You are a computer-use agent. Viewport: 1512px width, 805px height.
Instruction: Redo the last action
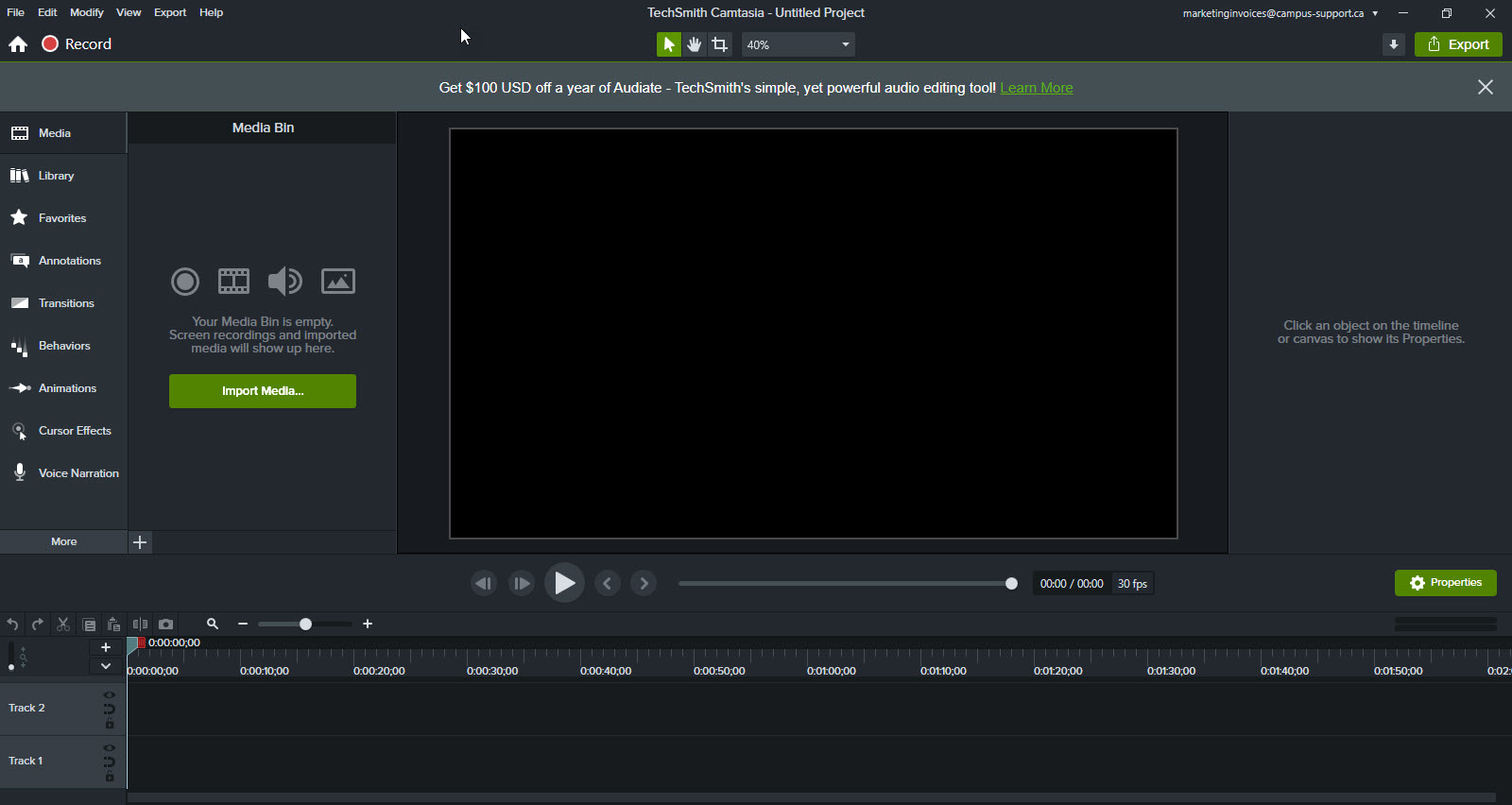(x=38, y=625)
